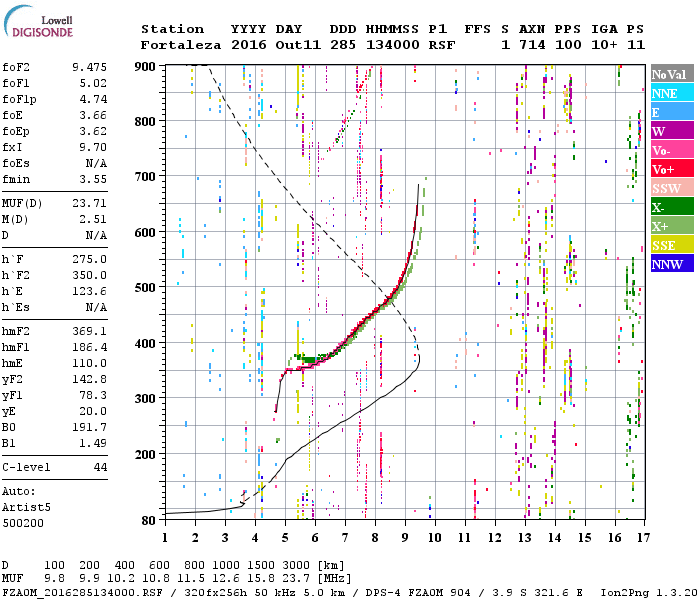The height and width of the screenshot is (600, 700).
Task: Click the IGA value 10+
Action: (x=604, y=45)
